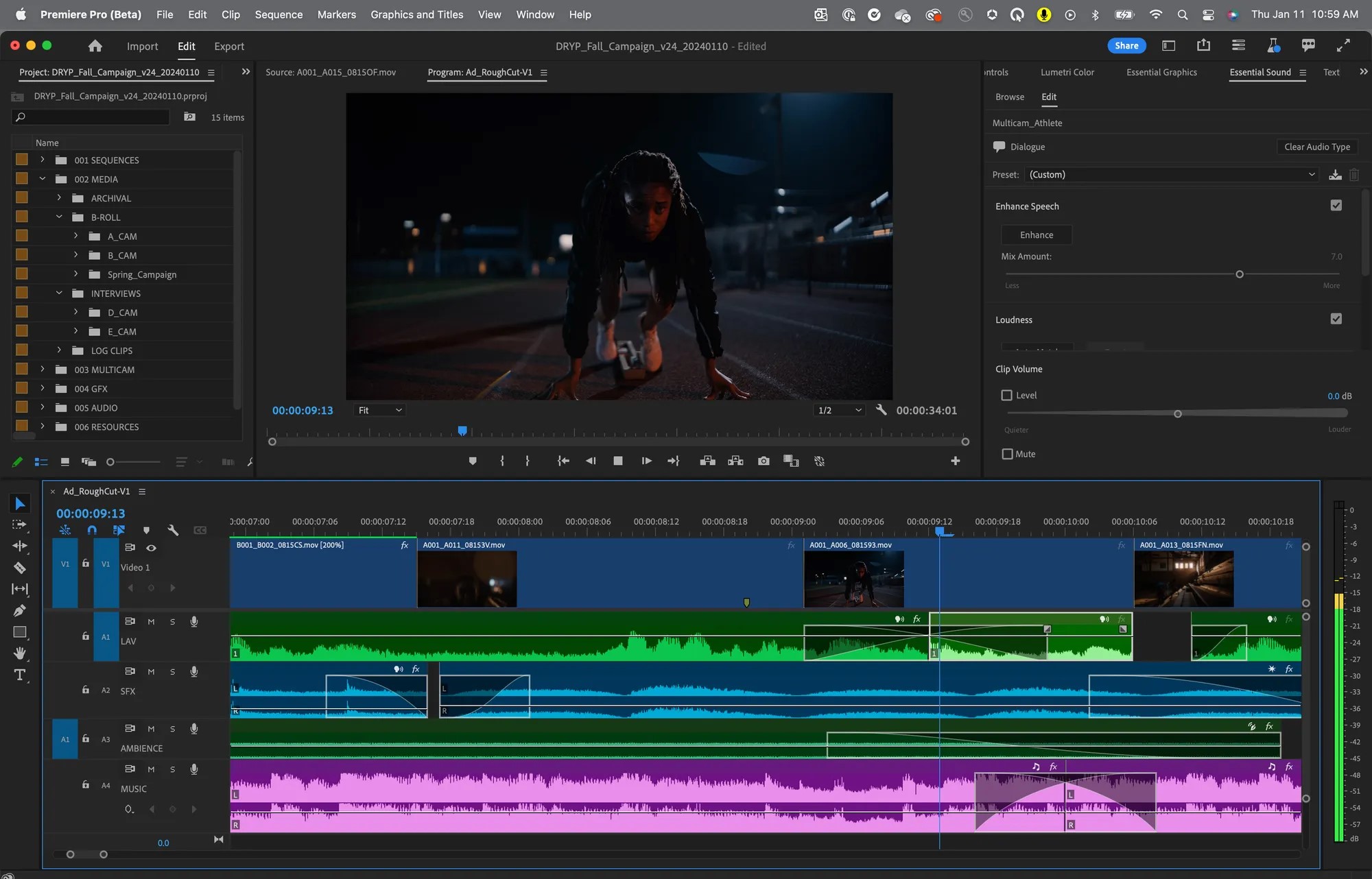Select the Razor tool in timeline toolbar

click(20, 568)
